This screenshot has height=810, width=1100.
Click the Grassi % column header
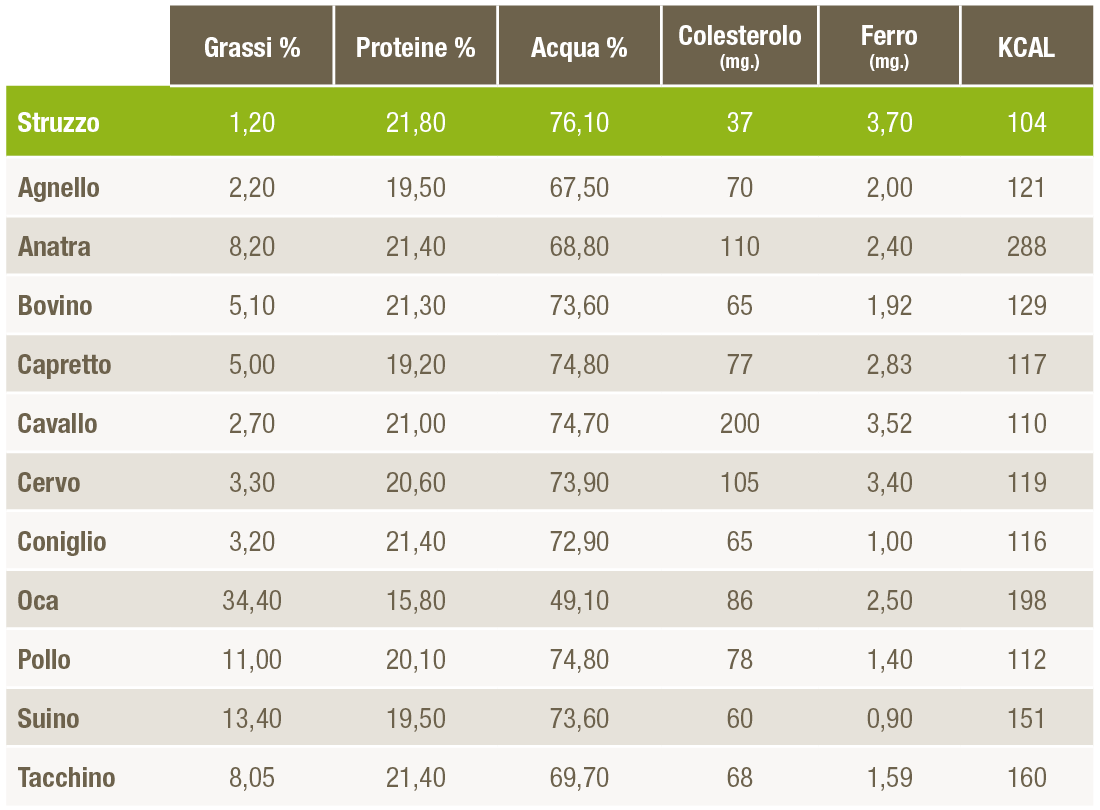pos(252,48)
